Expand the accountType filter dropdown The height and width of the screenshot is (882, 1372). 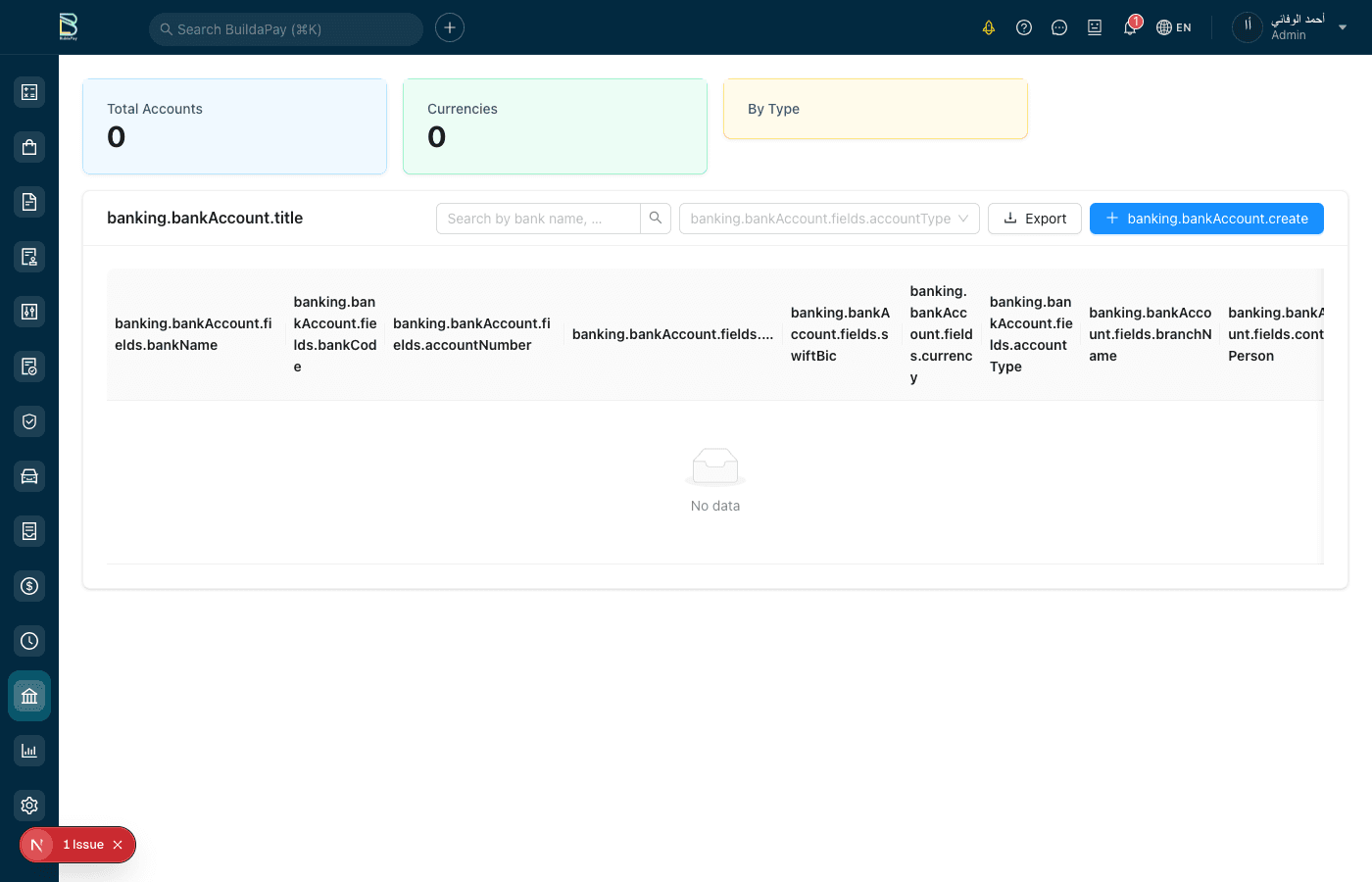[x=828, y=219]
